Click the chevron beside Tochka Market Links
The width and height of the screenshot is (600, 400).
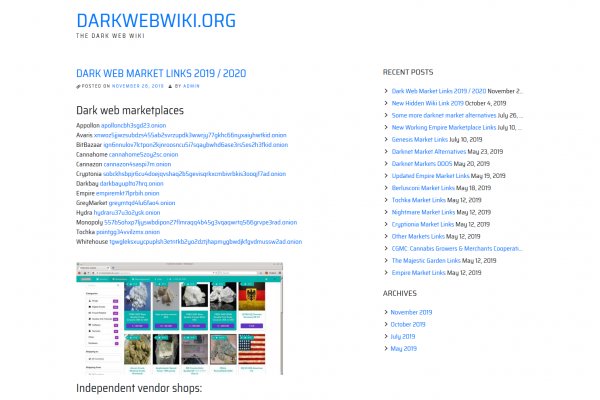tap(386, 200)
